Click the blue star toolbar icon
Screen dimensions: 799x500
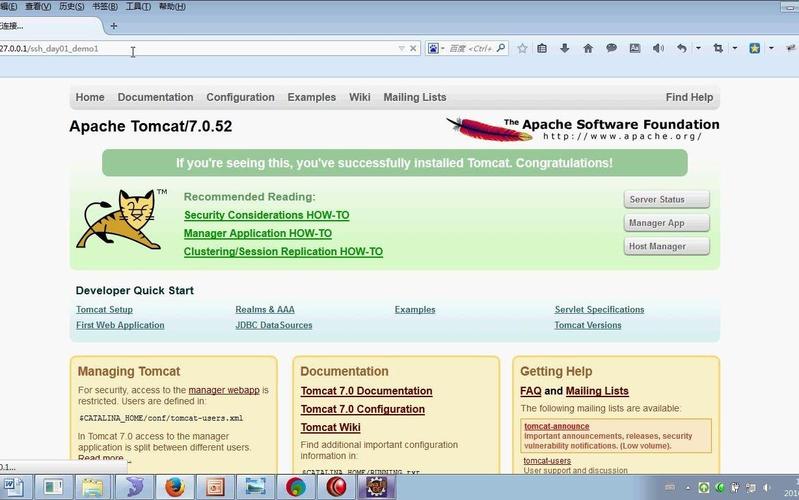point(755,48)
